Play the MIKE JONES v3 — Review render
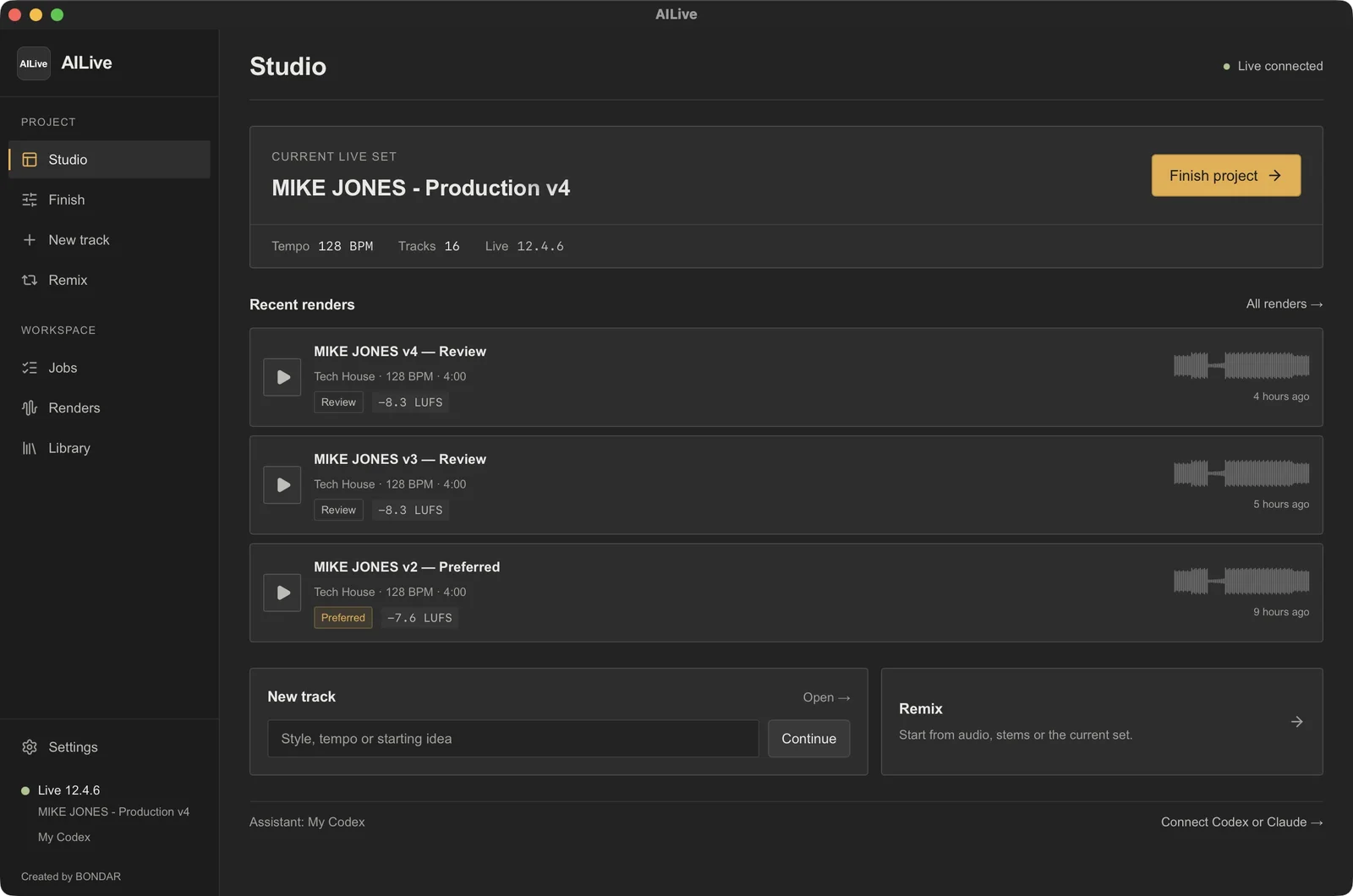This screenshot has width=1353, height=896. [282, 485]
